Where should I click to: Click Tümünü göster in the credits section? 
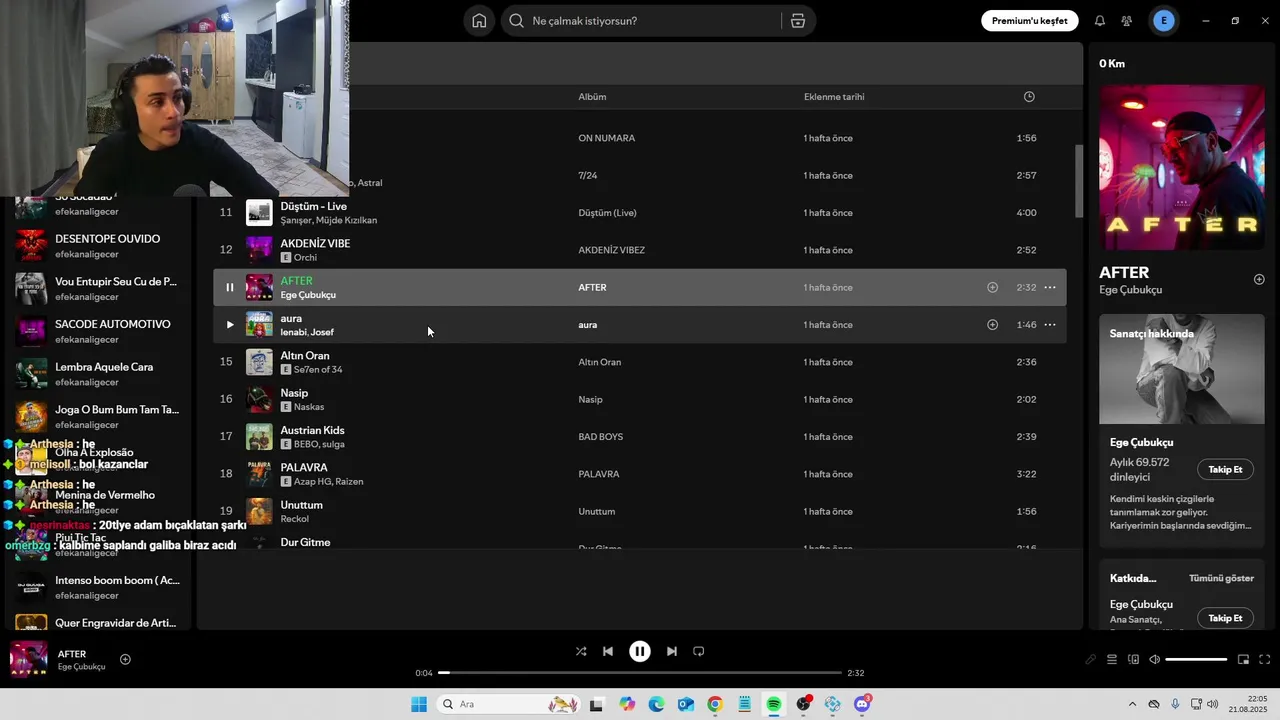(x=1221, y=578)
